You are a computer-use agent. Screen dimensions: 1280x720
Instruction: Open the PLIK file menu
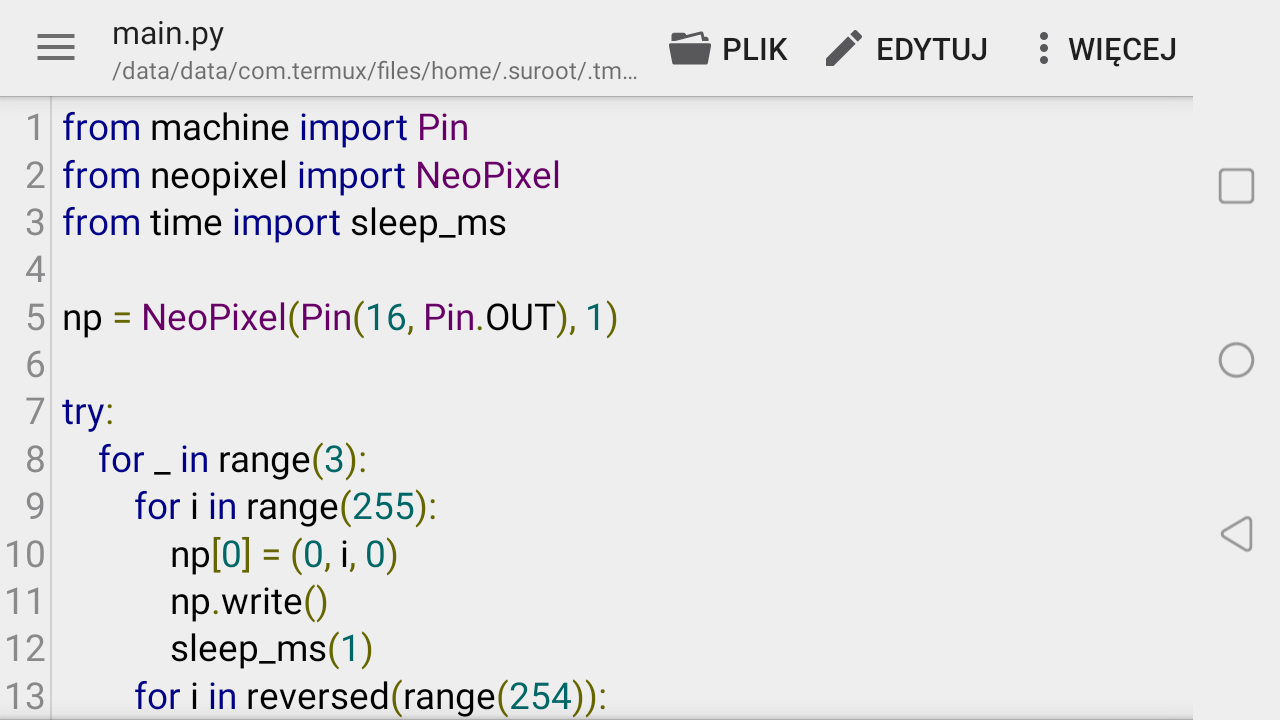(x=754, y=49)
